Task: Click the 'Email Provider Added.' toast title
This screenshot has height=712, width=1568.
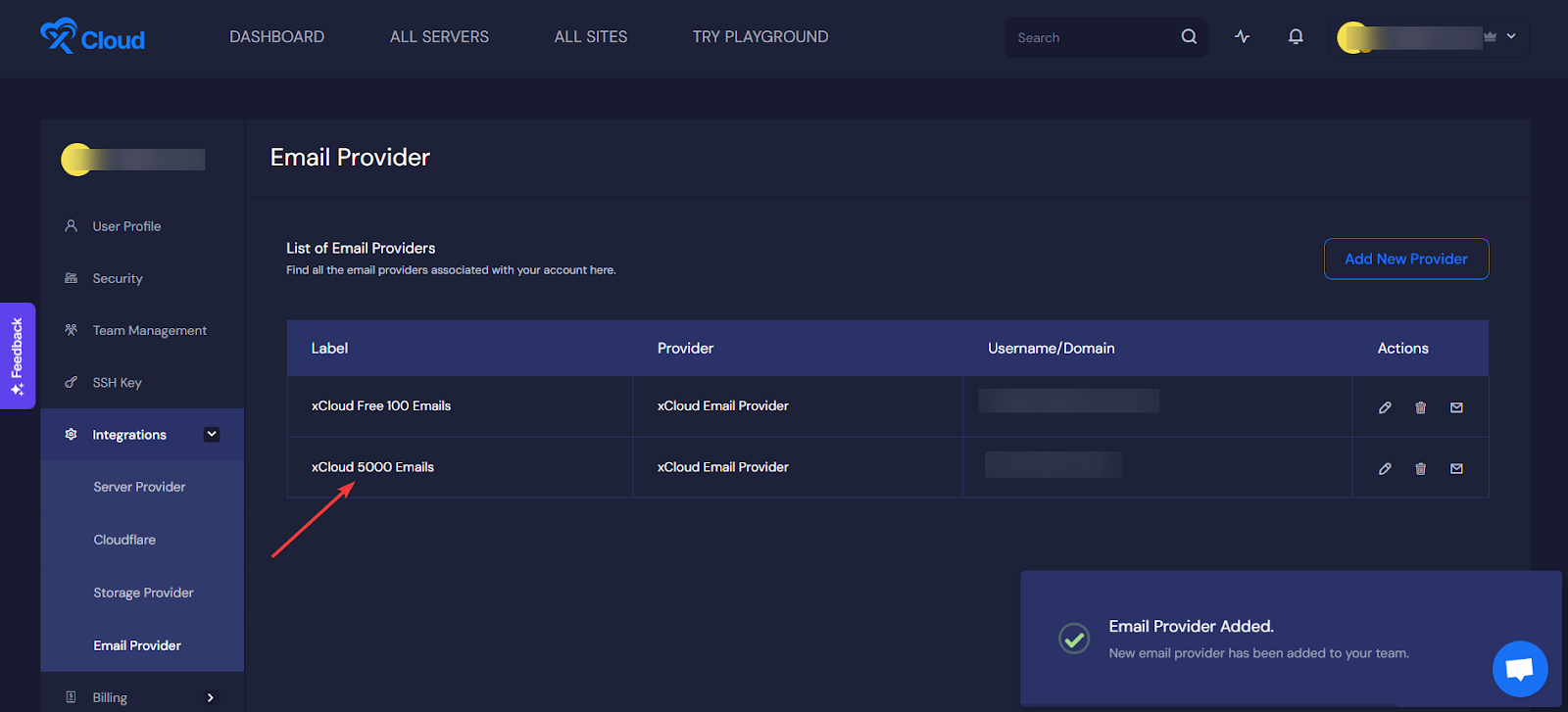Action: [x=1191, y=626]
